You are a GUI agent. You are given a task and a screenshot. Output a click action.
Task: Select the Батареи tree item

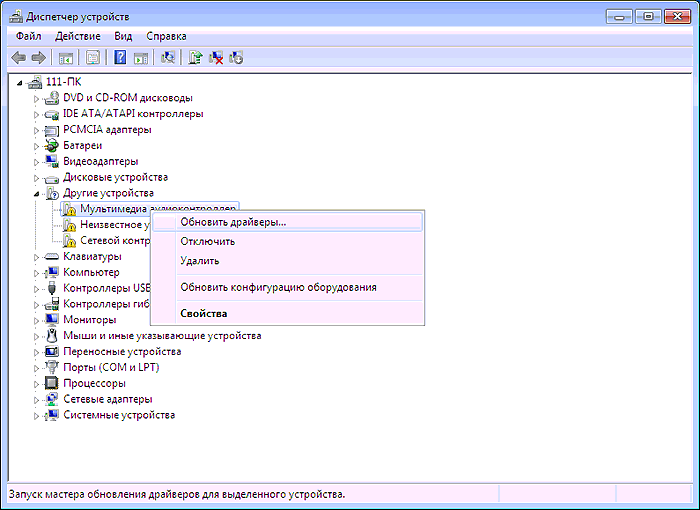coord(83,145)
